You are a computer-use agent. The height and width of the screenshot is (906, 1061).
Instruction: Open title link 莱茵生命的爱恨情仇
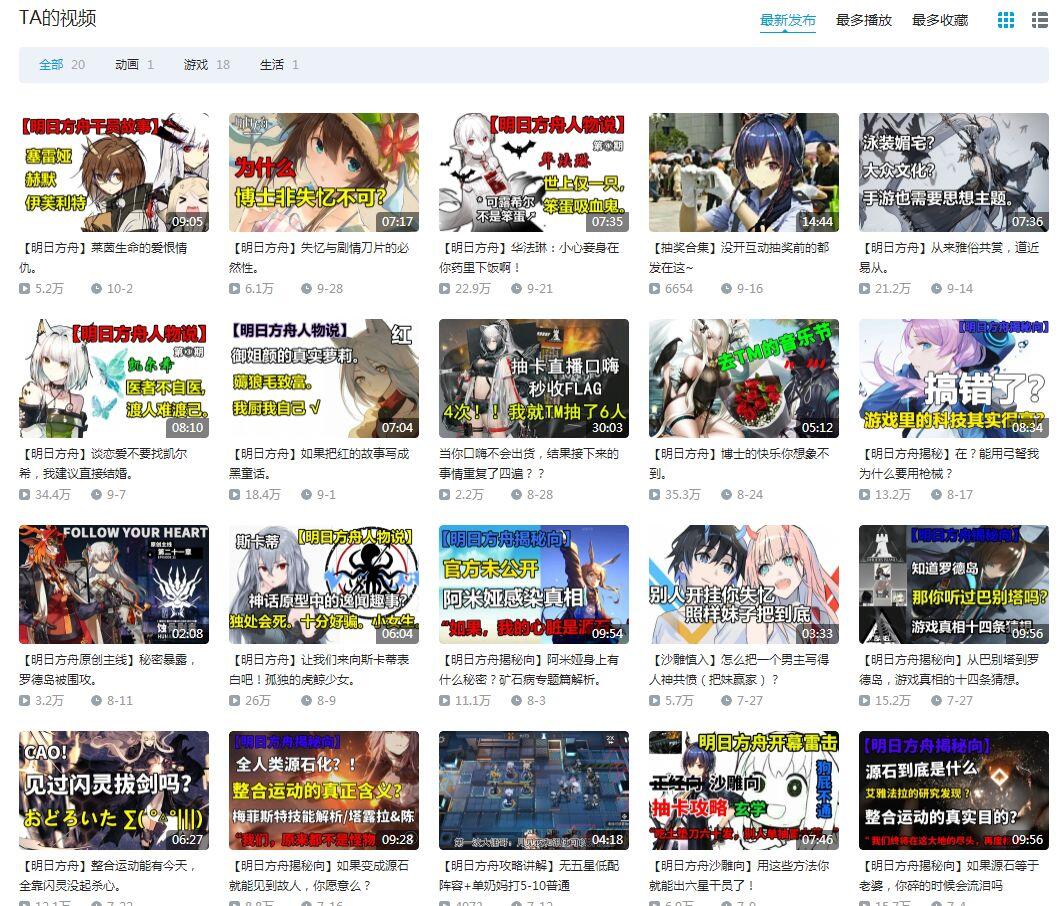(x=103, y=257)
